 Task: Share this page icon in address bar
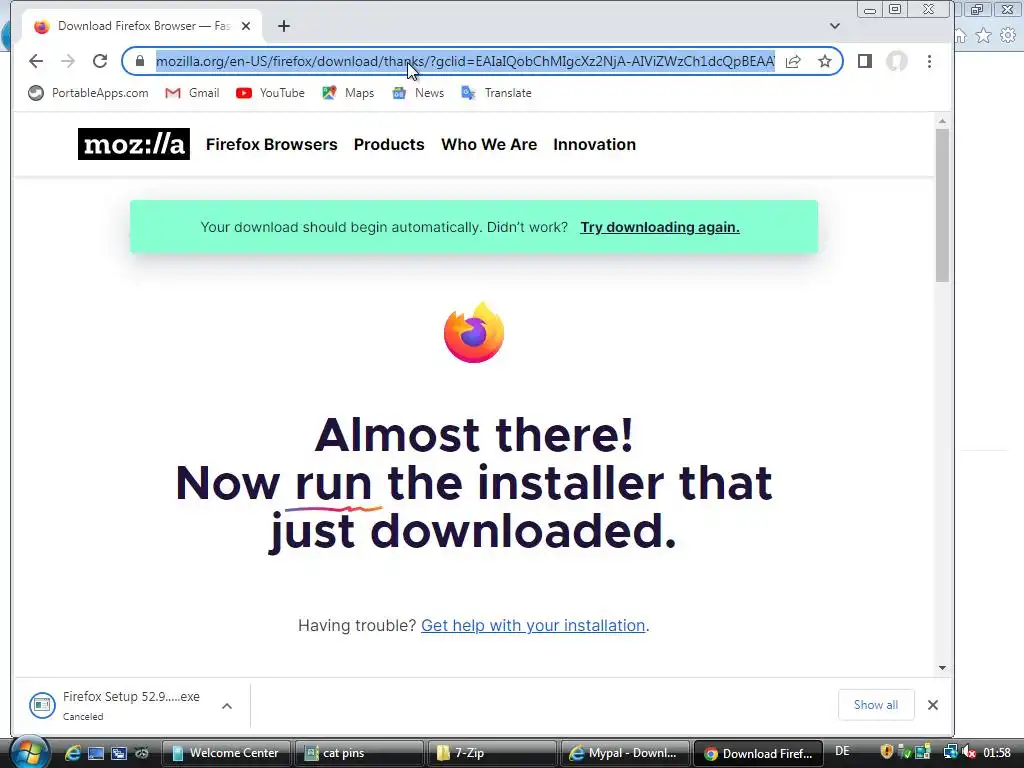tap(793, 61)
